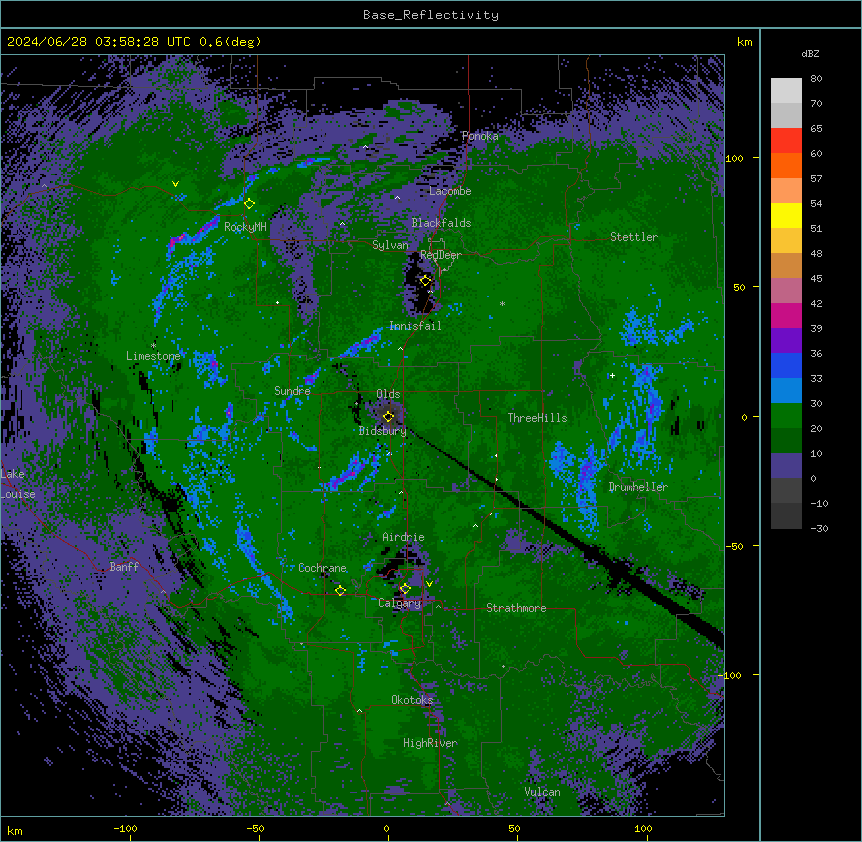Click the Lake Louise label at left edge
Screen dimensions: 862x842
point(18,484)
